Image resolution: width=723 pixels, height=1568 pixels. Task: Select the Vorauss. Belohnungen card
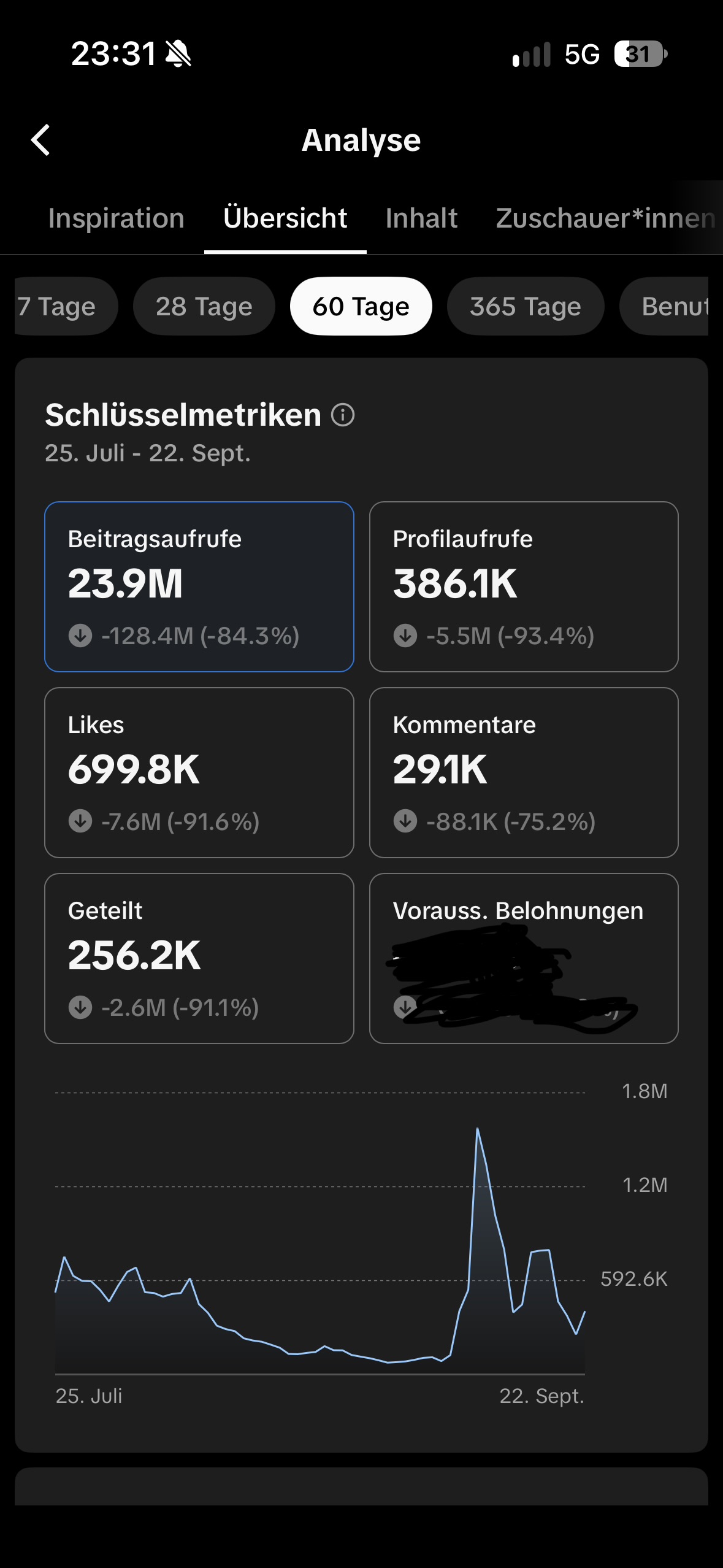[x=524, y=958]
